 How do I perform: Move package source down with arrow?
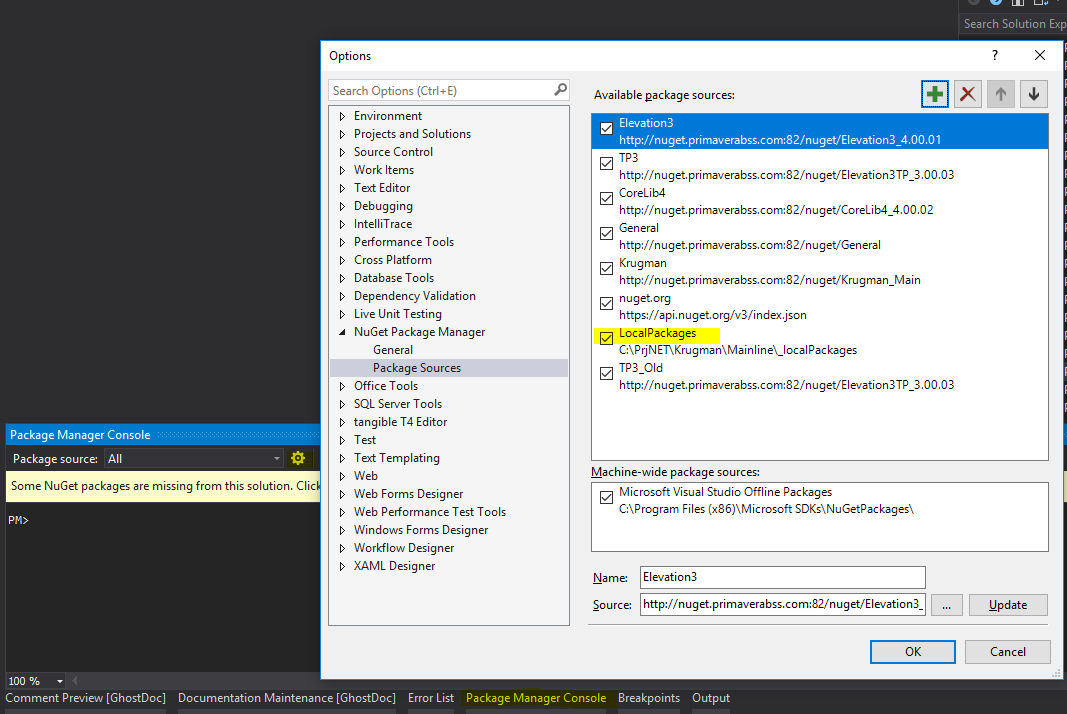point(1034,94)
